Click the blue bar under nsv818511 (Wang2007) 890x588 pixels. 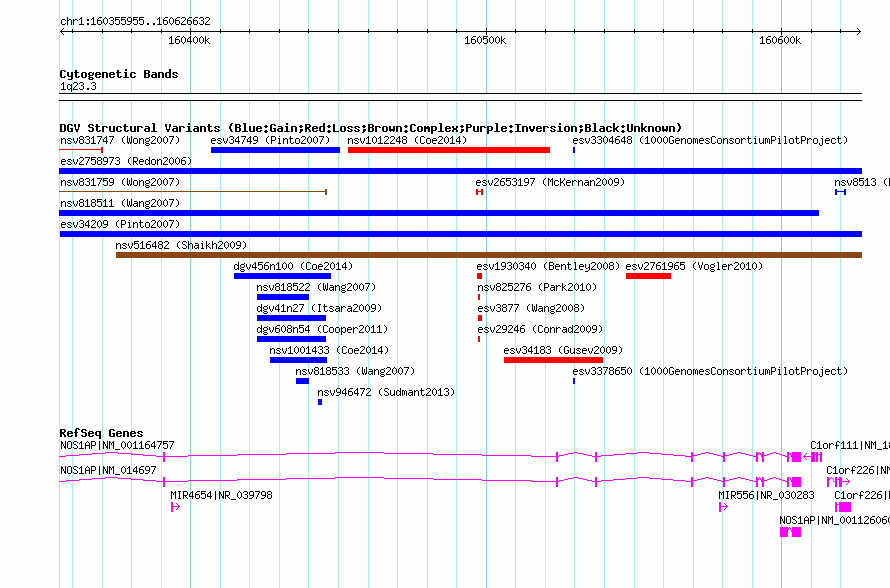coord(439,213)
